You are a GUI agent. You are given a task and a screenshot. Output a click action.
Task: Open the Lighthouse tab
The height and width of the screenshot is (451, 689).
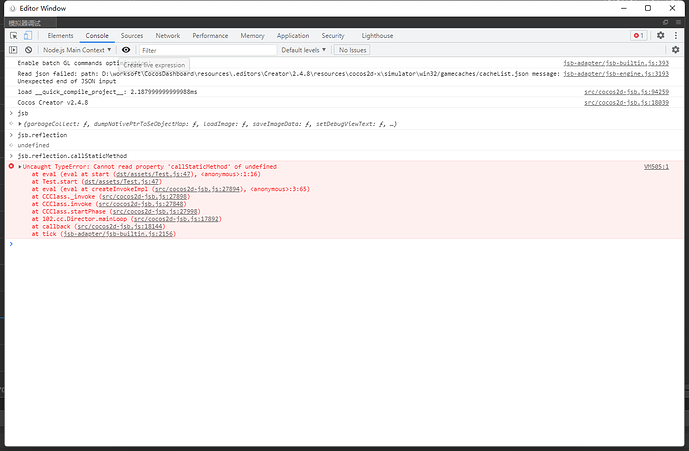pyautogui.click(x=377, y=36)
